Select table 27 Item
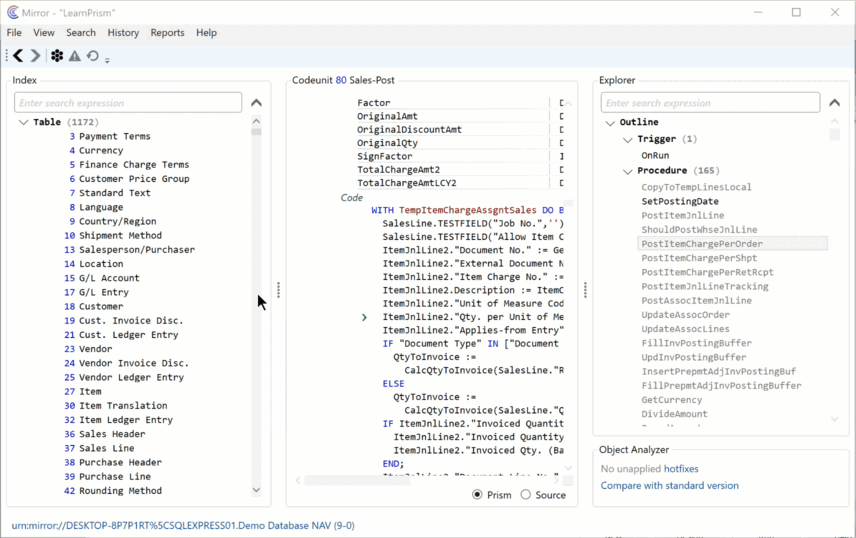This screenshot has height=538, width=856. click(x=82, y=392)
